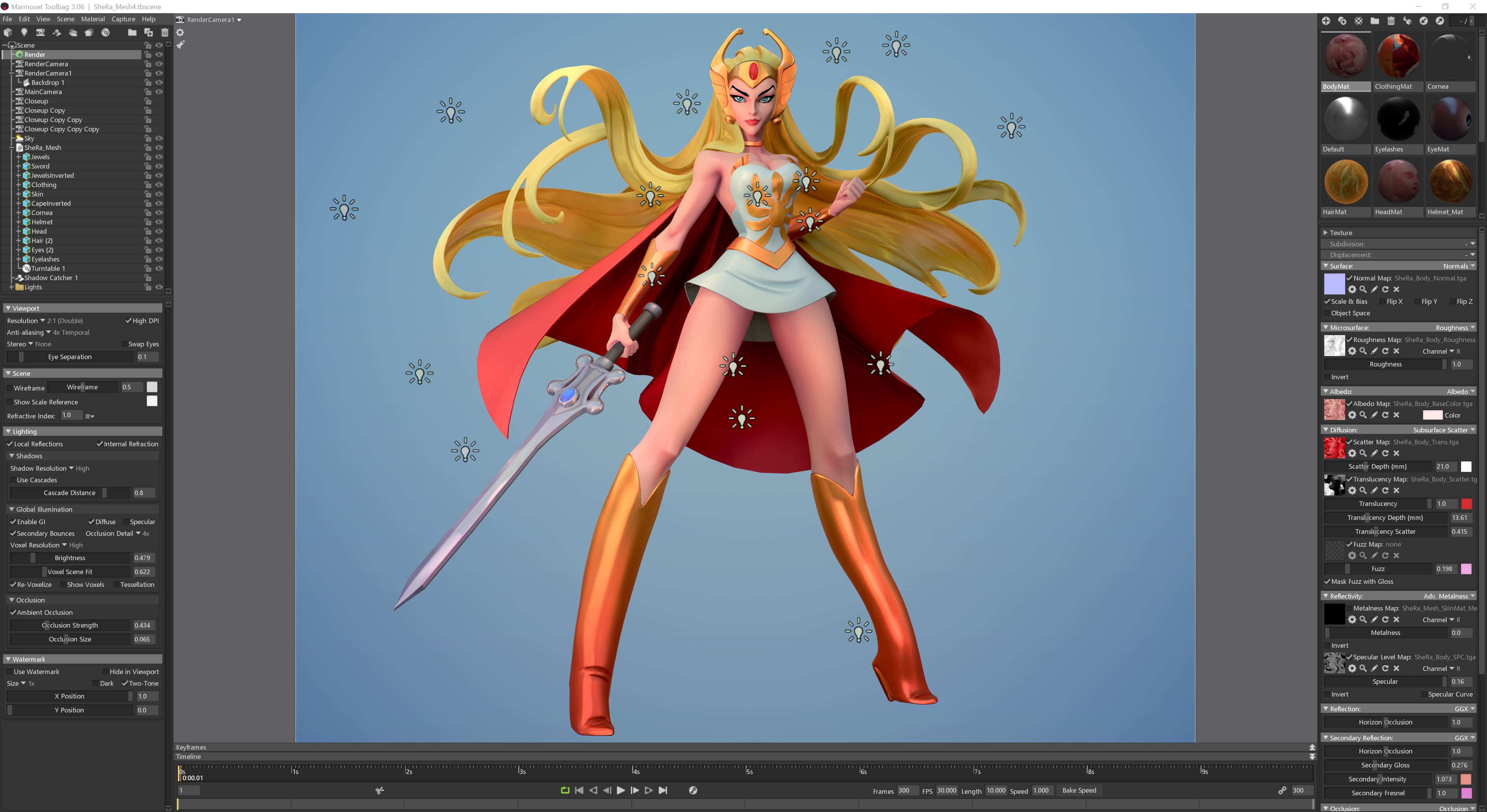Screen dimensions: 1487x812
Task: Collapse the Global Illumination section
Action: pyautogui.click(x=12, y=509)
